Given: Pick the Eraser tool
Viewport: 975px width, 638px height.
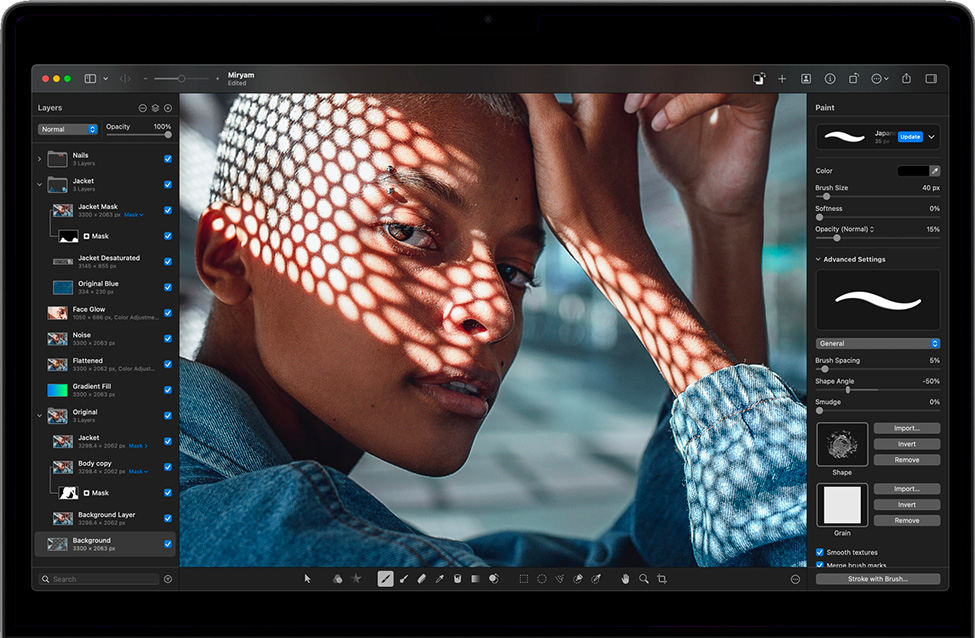Looking at the screenshot, I should (x=421, y=579).
